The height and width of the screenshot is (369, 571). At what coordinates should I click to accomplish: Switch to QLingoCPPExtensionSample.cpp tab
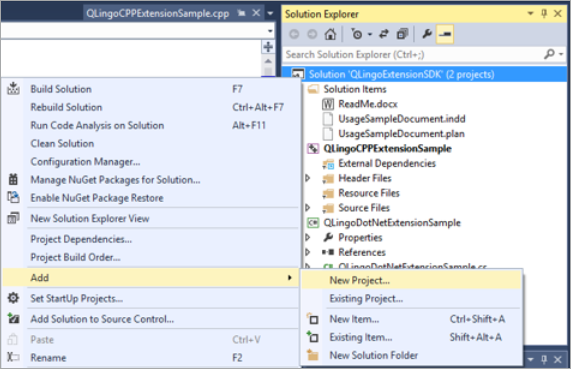tap(157, 13)
